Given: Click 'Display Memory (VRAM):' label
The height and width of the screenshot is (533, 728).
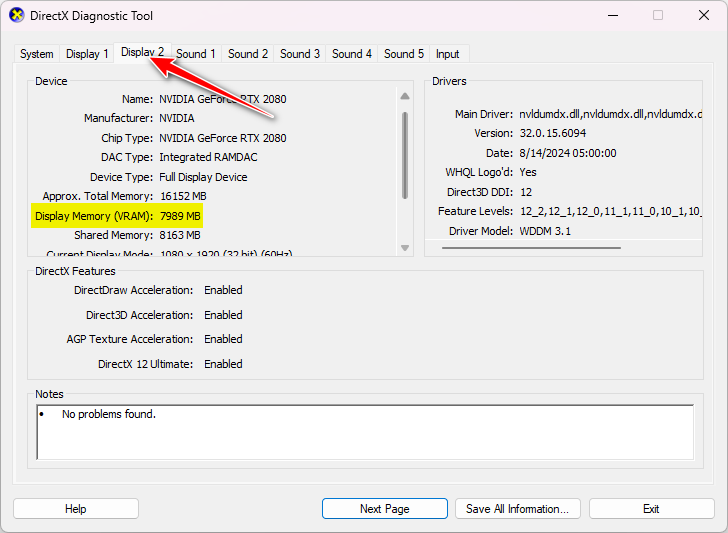Looking at the screenshot, I should click(94, 216).
